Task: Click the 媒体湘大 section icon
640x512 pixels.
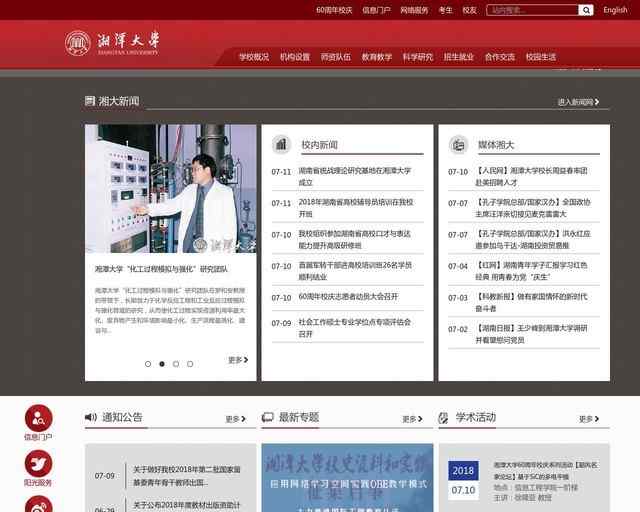Action: [458, 144]
